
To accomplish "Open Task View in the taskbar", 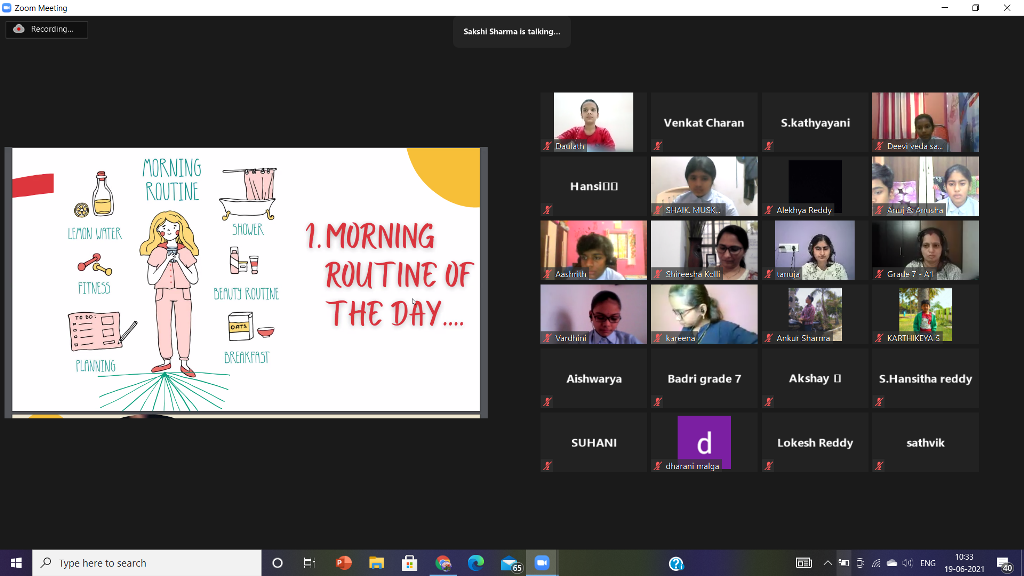I will [x=310, y=563].
